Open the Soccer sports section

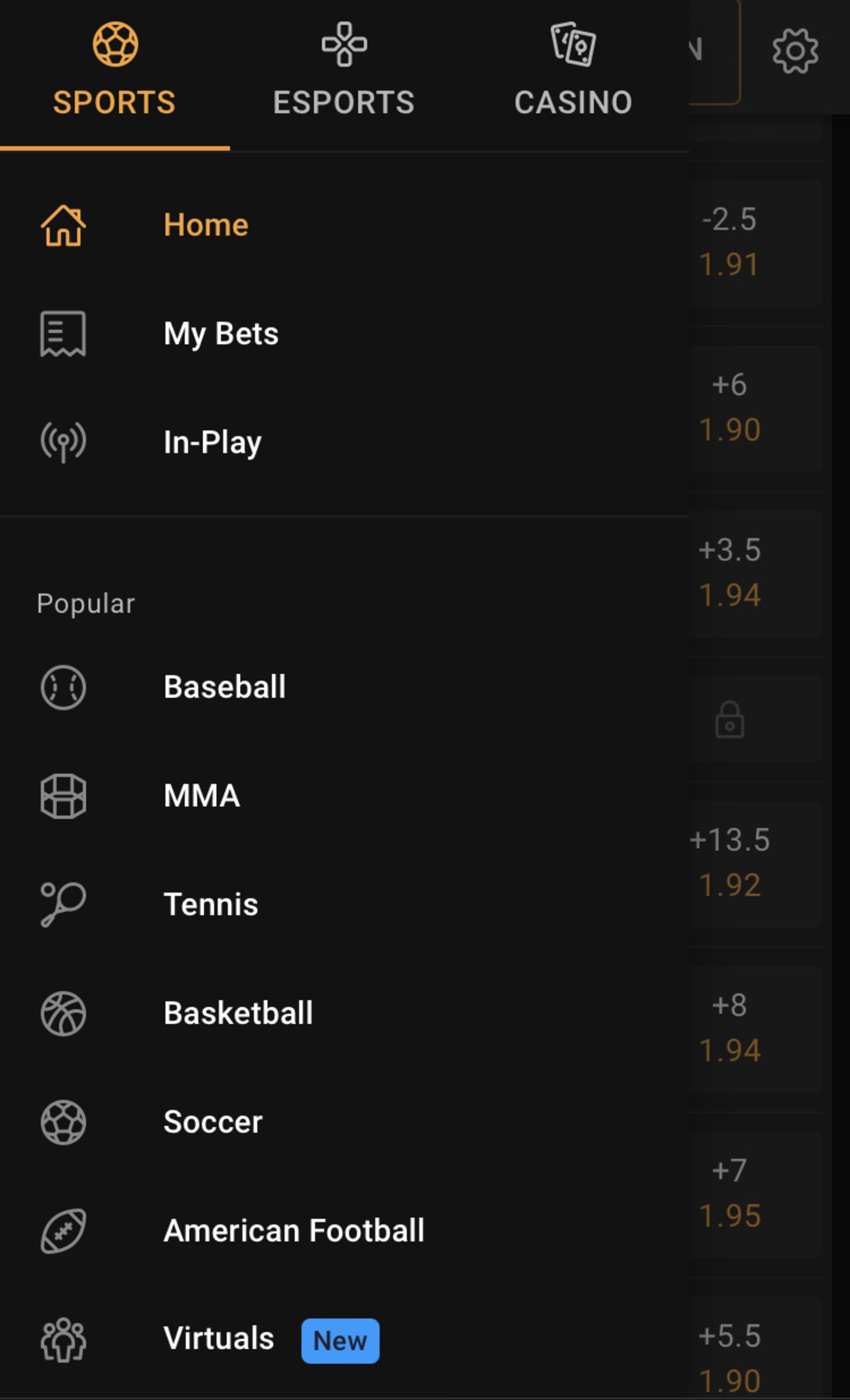[x=213, y=1122]
